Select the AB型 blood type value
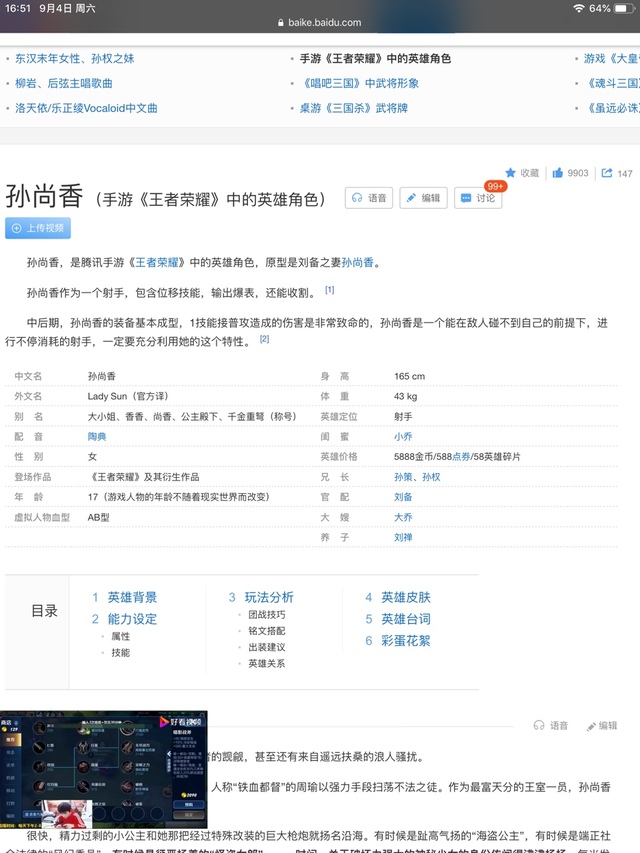This screenshot has height=853, width=640. point(99,517)
